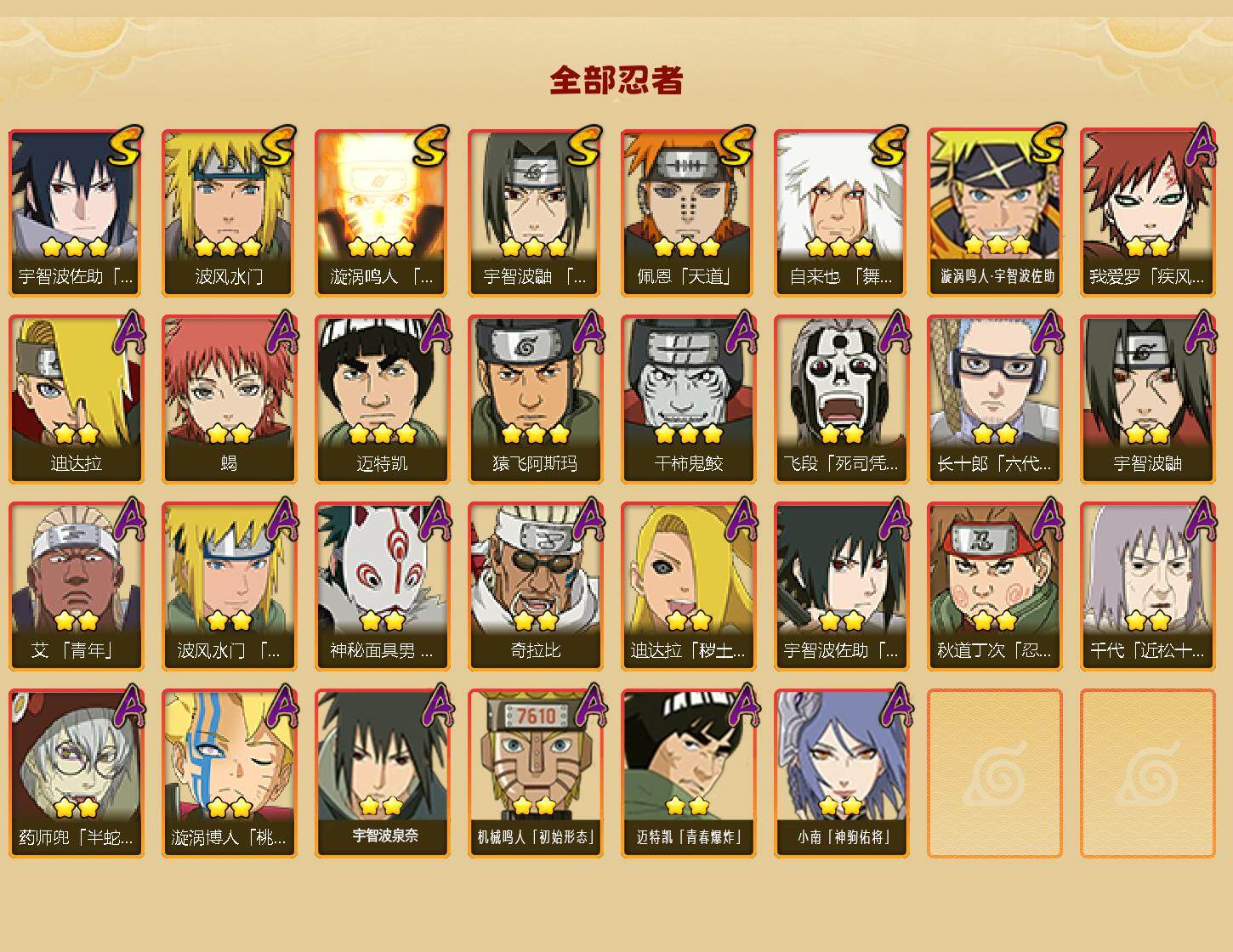Click the 药师兜 ninja card

point(76,773)
